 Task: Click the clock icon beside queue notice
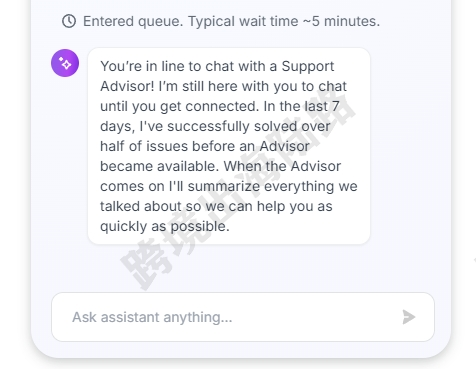pyautogui.click(x=69, y=21)
